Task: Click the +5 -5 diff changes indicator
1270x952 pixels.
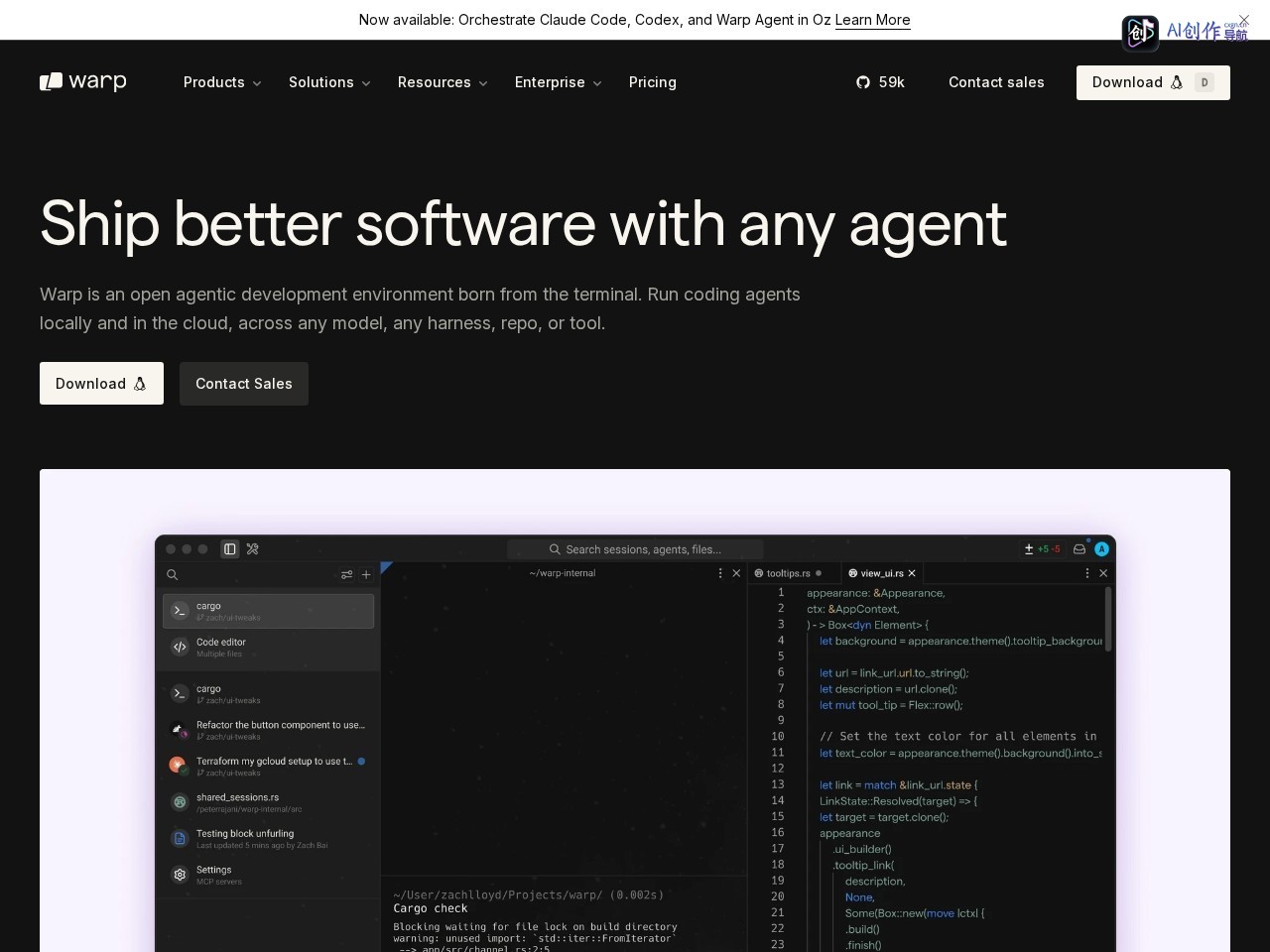Action: [1043, 549]
